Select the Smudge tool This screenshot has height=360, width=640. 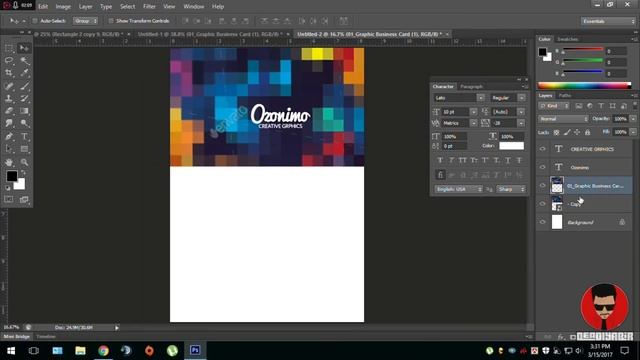point(9,123)
